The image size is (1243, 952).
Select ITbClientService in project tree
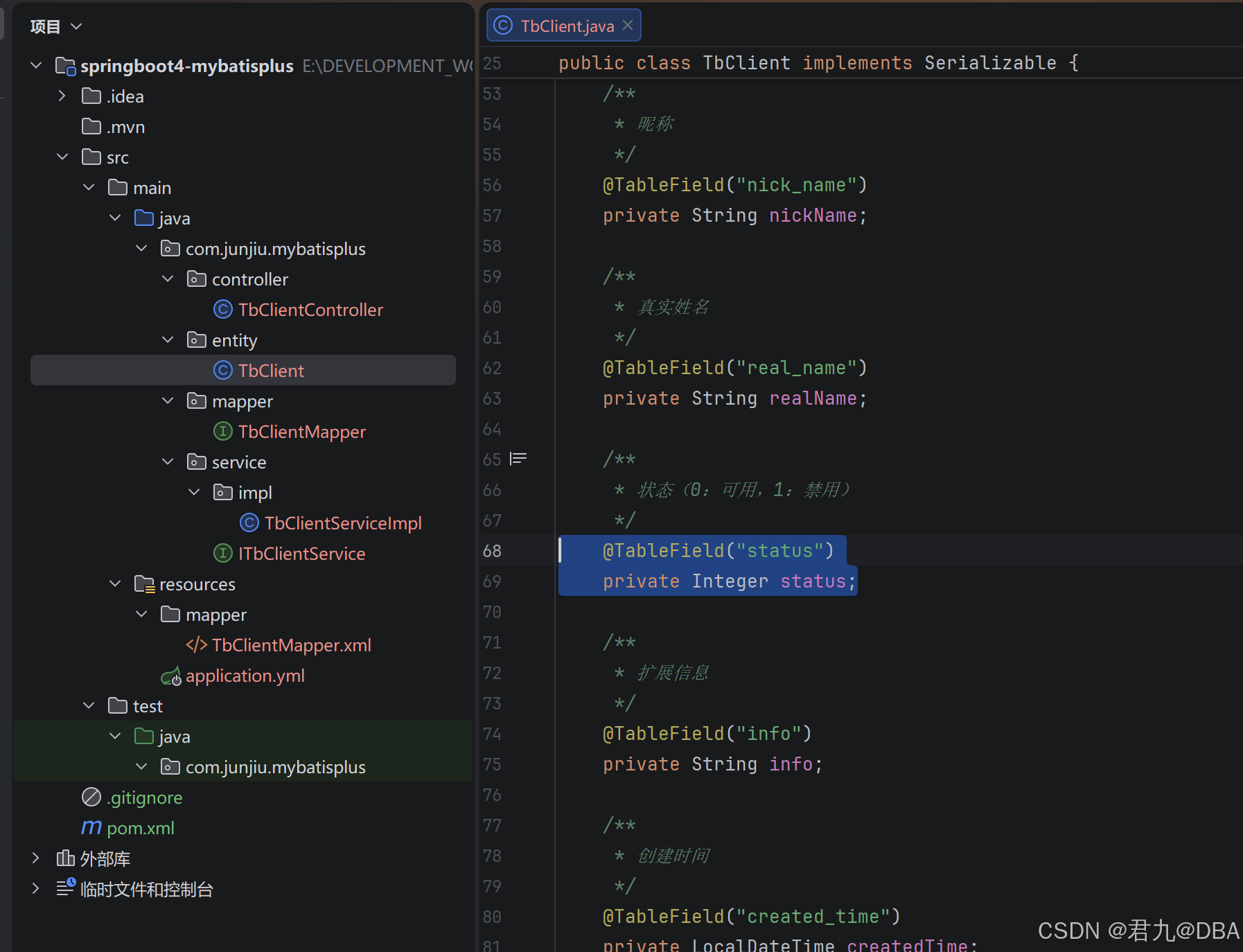[301, 553]
